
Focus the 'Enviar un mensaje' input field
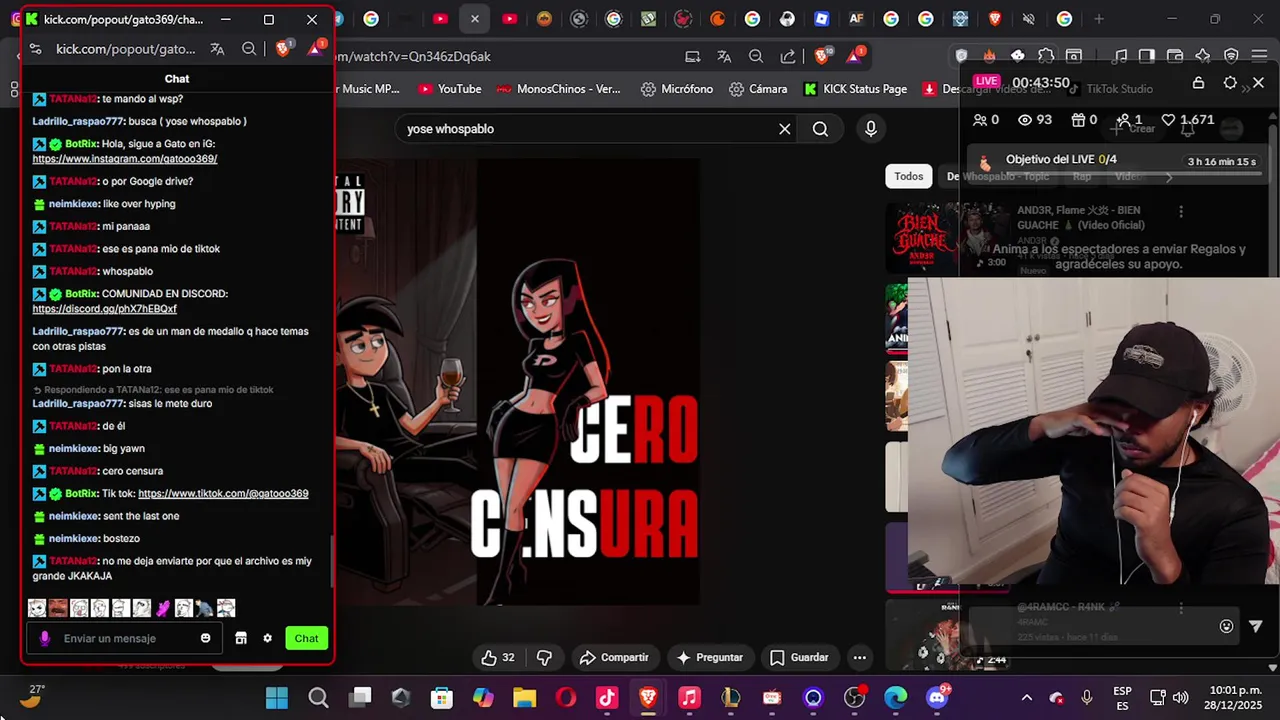tap(125, 638)
